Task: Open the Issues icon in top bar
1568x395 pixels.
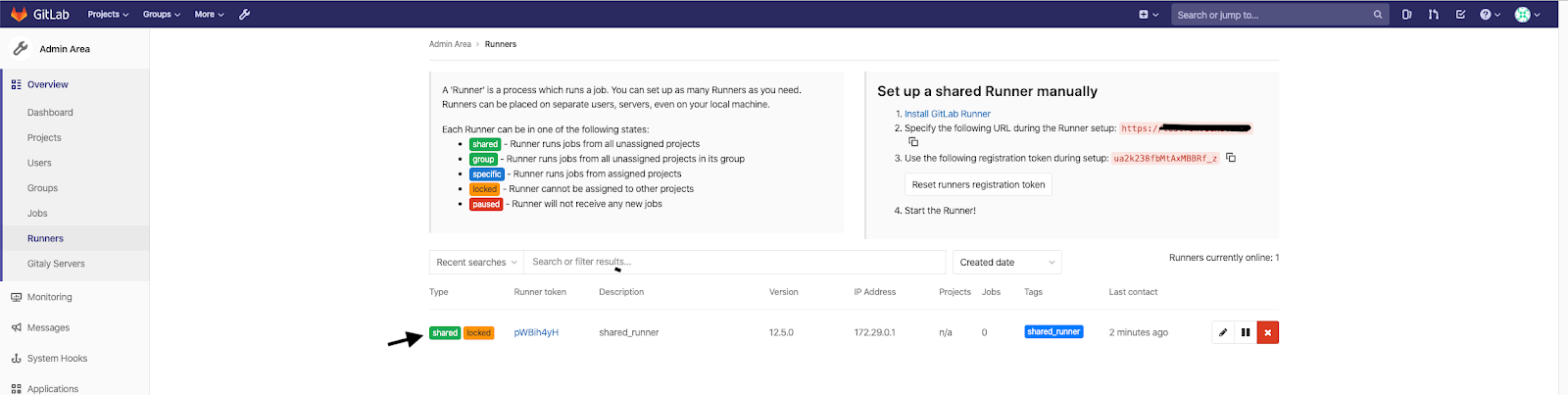Action: tap(1407, 15)
